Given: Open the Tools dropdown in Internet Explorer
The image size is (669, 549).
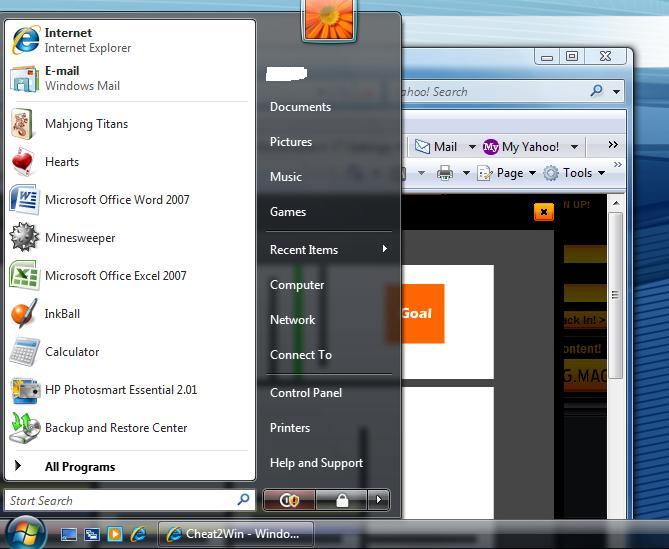Looking at the screenshot, I should click(575, 173).
